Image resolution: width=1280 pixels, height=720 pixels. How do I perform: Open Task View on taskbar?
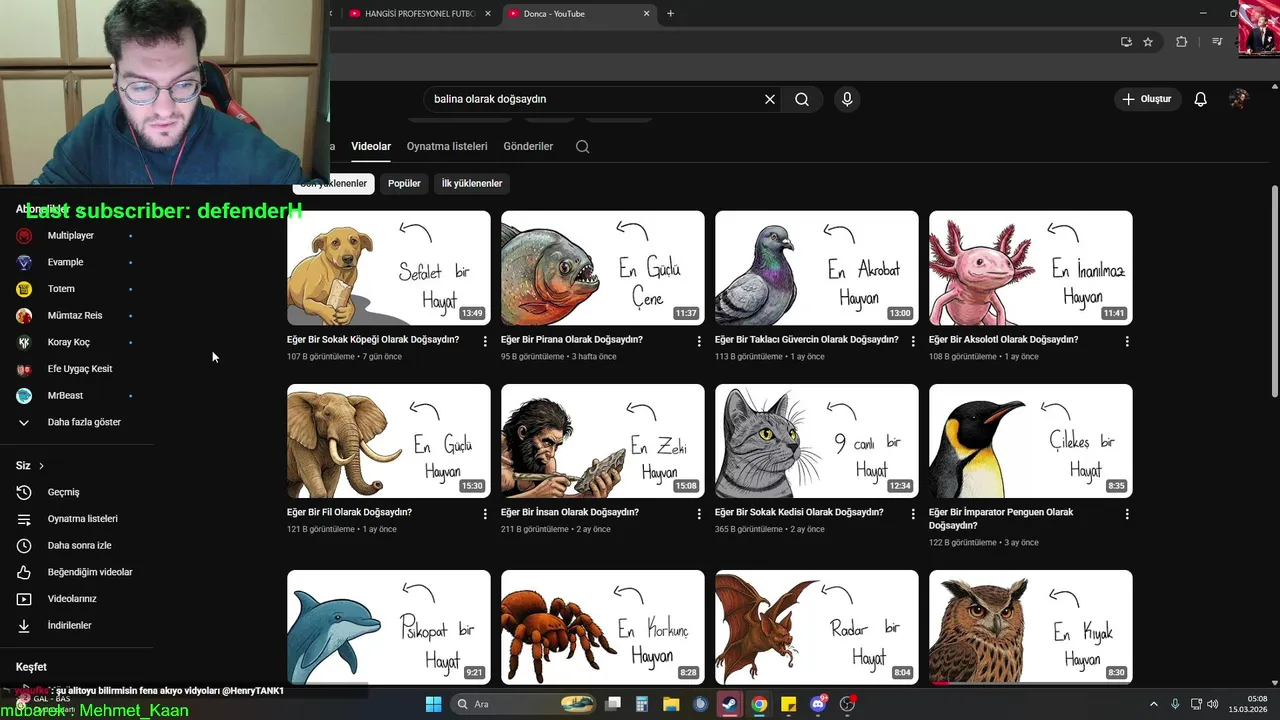click(x=613, y=704)
